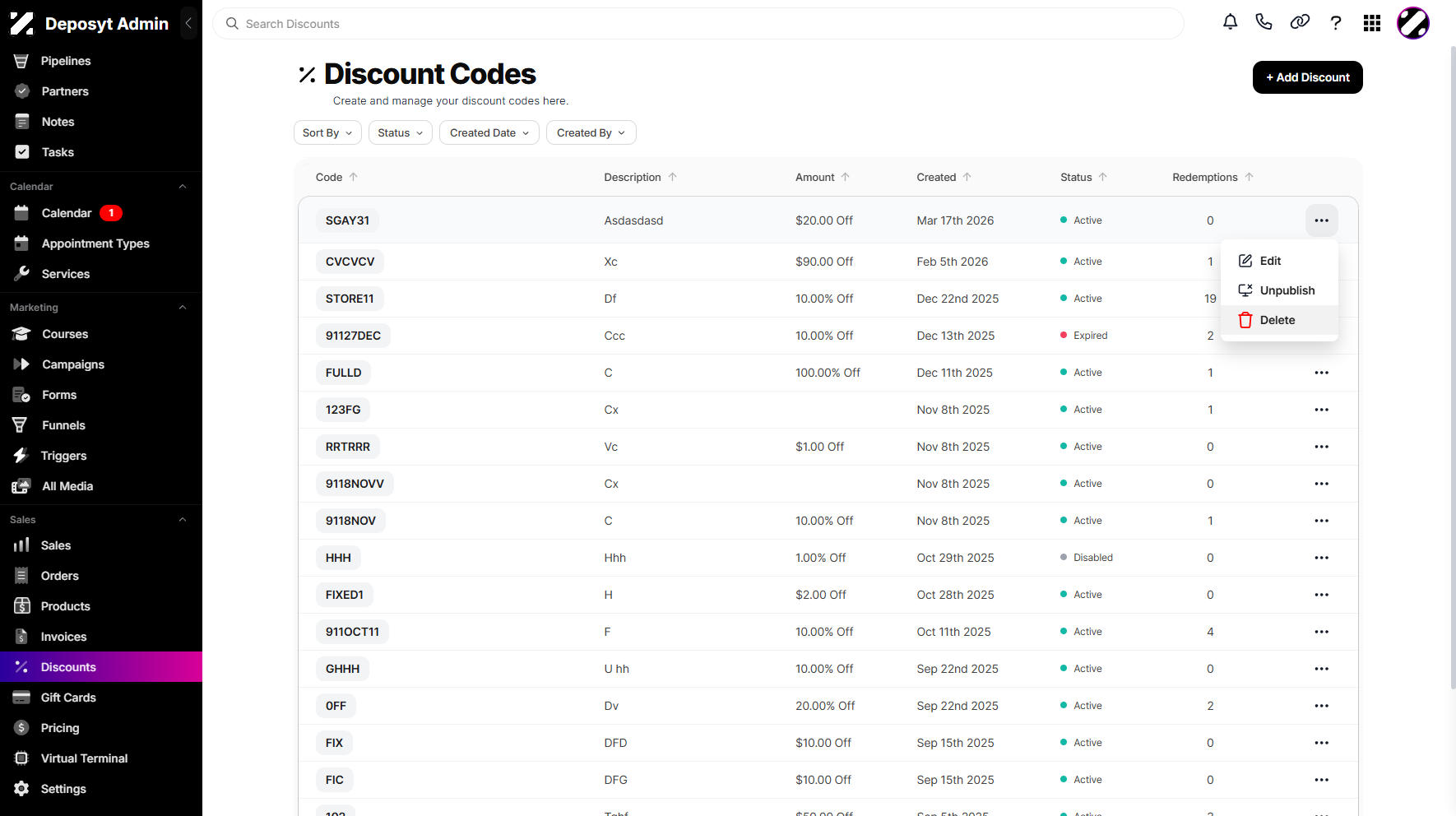Select Unpublish from the row menu

(x=1279, y=290)
